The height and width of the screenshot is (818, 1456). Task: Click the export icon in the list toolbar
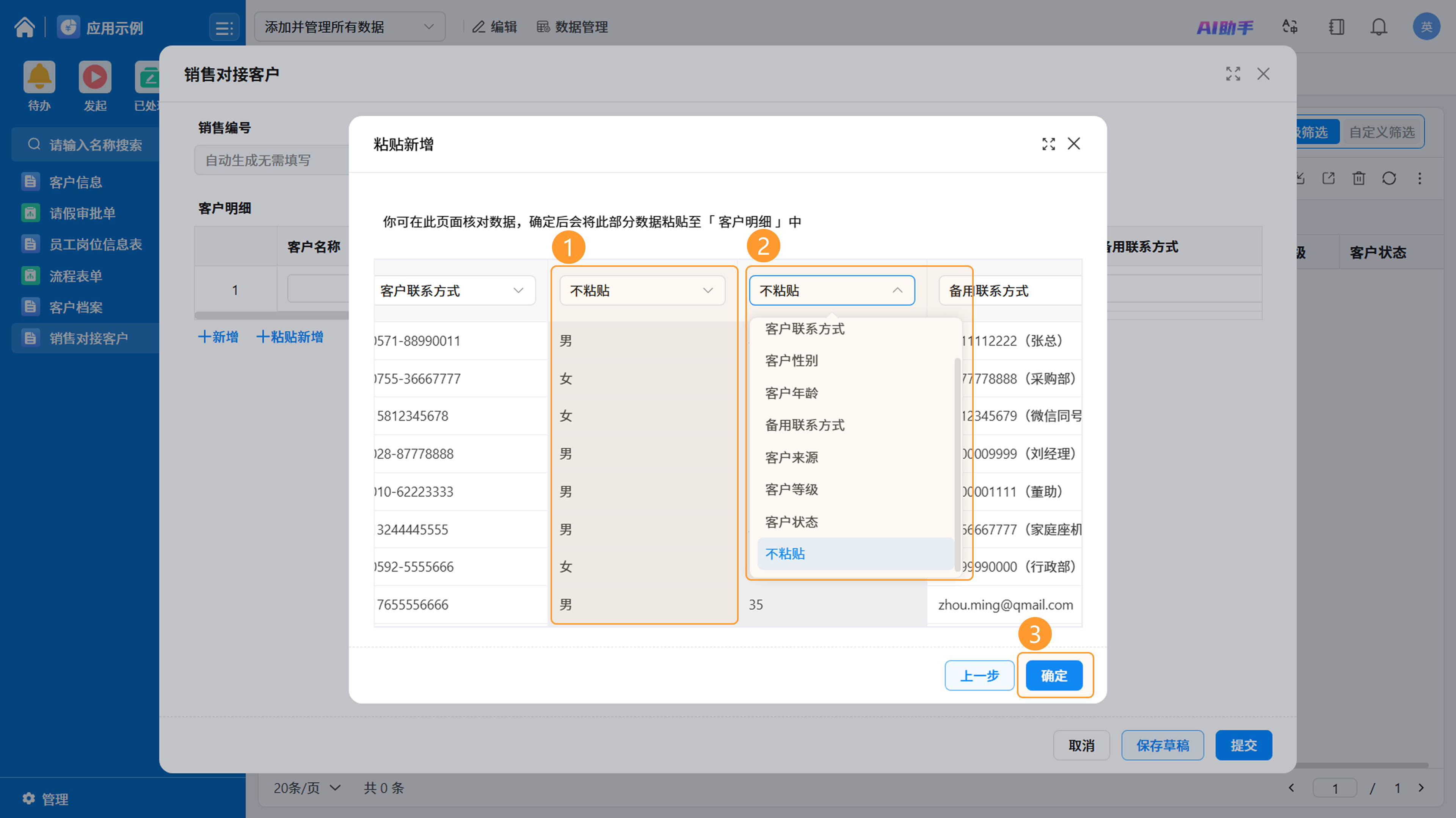click(1328, 179)
